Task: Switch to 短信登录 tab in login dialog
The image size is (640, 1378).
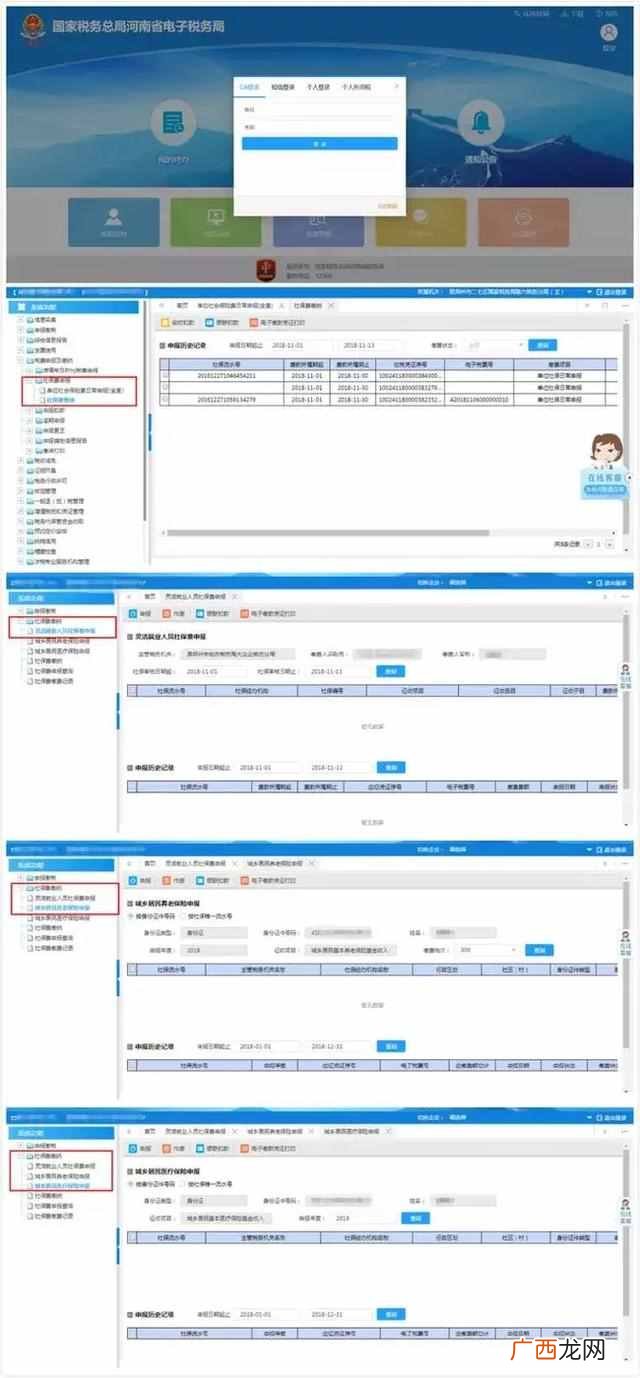Action: tap(281, 87)
